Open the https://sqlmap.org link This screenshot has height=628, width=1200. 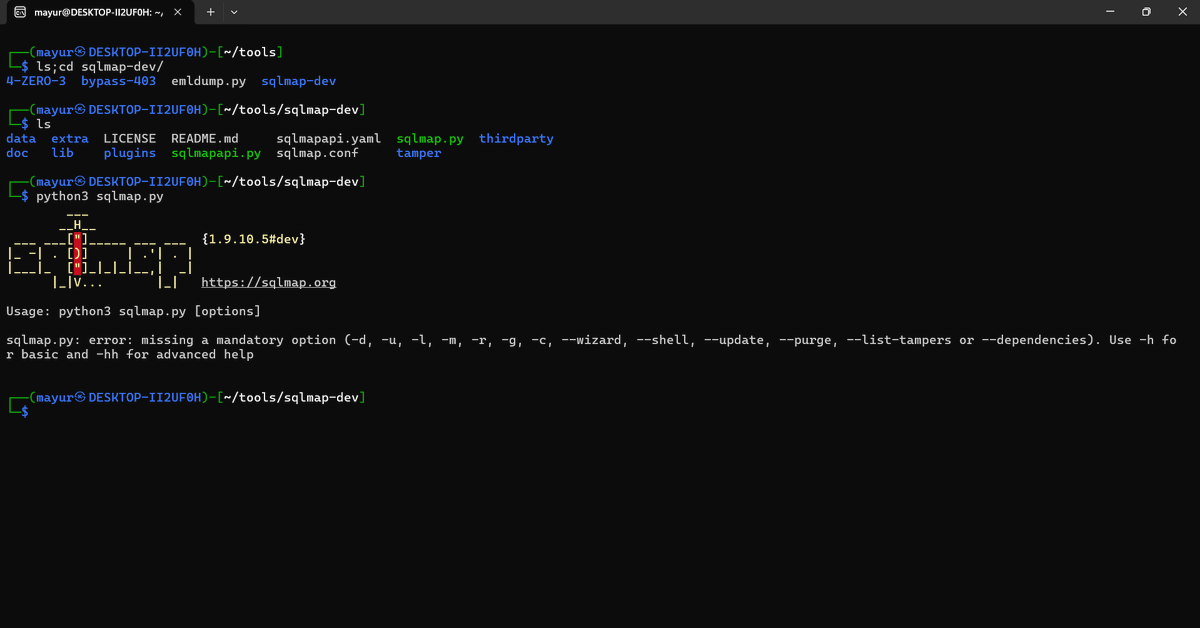click(x=269, y=283)
